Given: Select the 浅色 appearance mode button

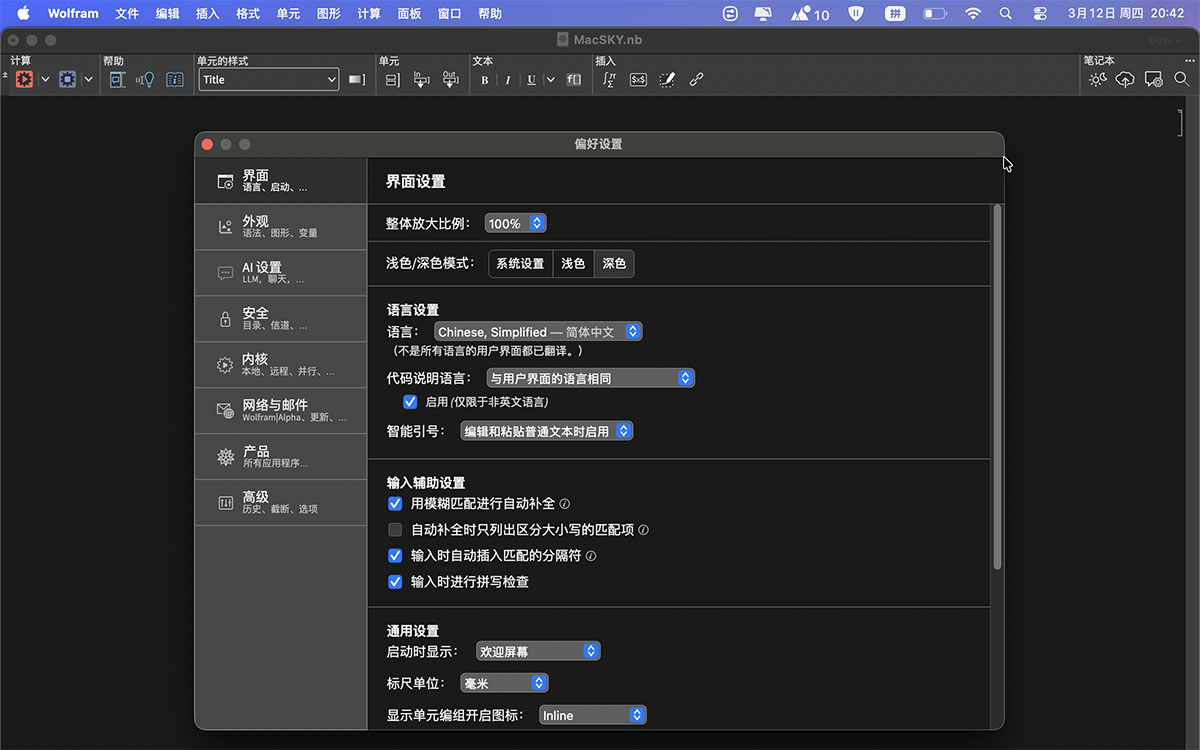Looking at the screenshot, I should (573, 264).
